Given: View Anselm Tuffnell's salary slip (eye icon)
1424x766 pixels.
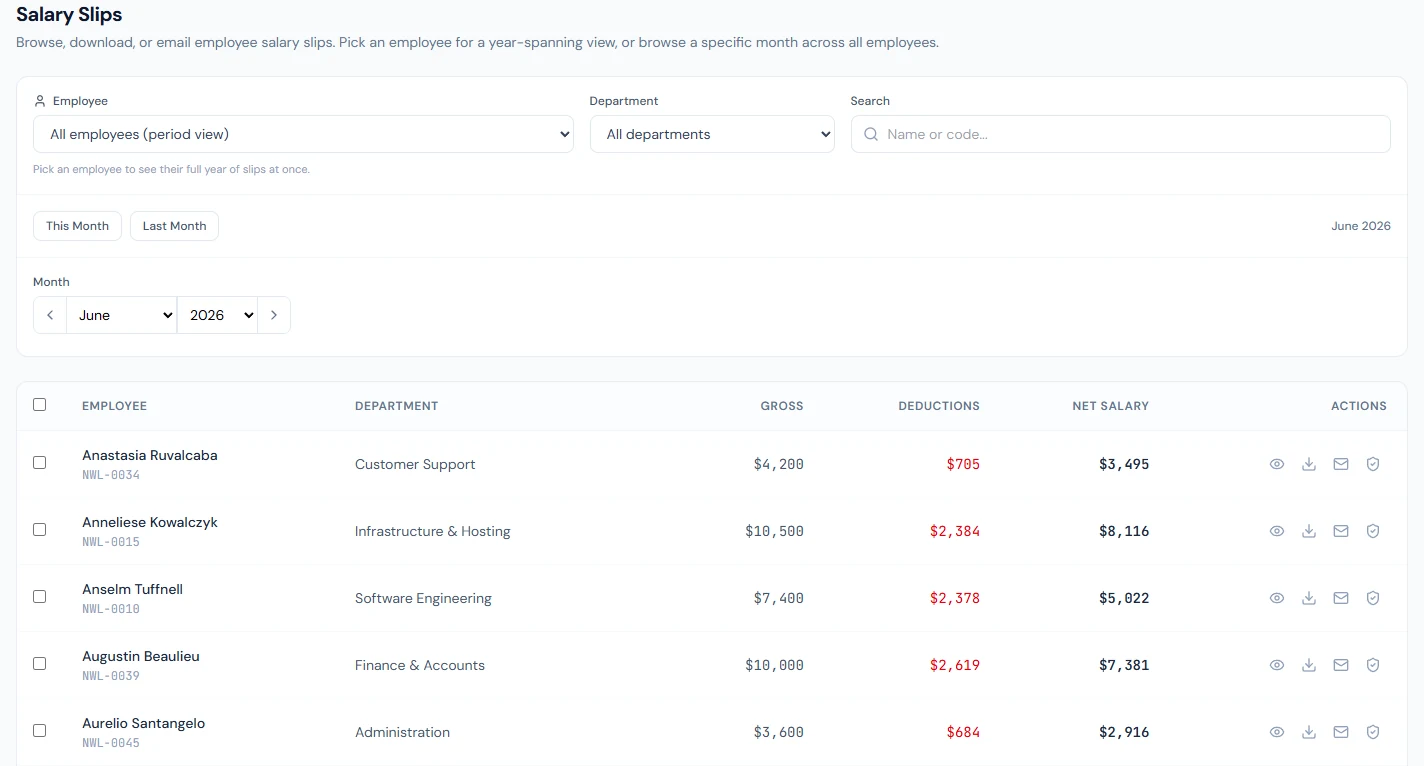Looking at the screenshot, I should pyautogui.click(x=1277, y=598).
